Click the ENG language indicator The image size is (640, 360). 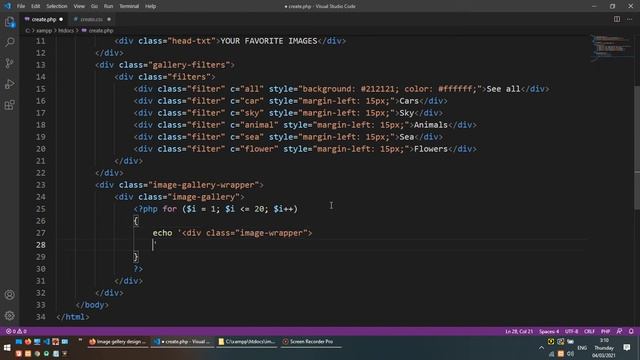coord(582,348)
